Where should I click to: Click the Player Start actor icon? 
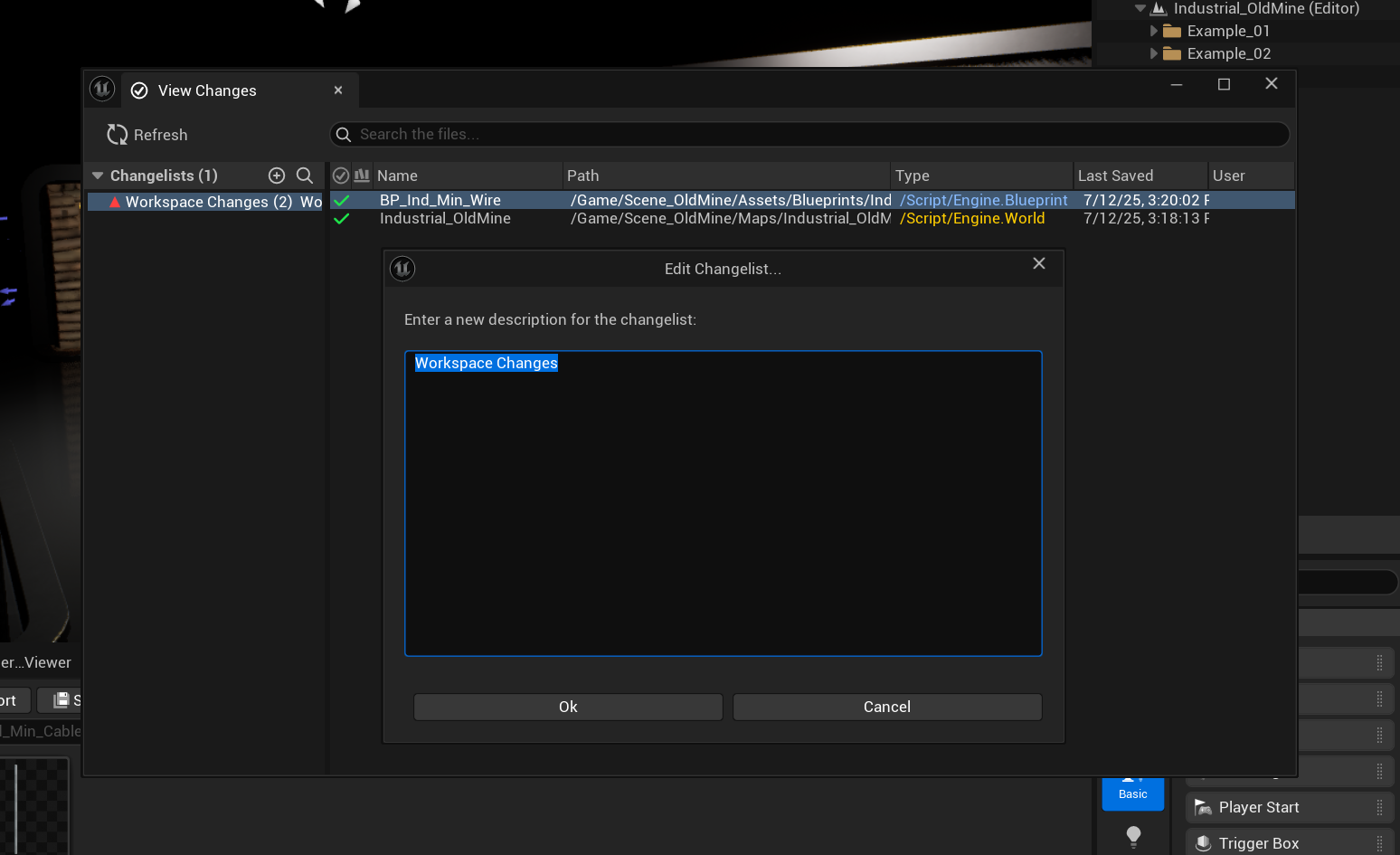click(x=1203, y=807)
